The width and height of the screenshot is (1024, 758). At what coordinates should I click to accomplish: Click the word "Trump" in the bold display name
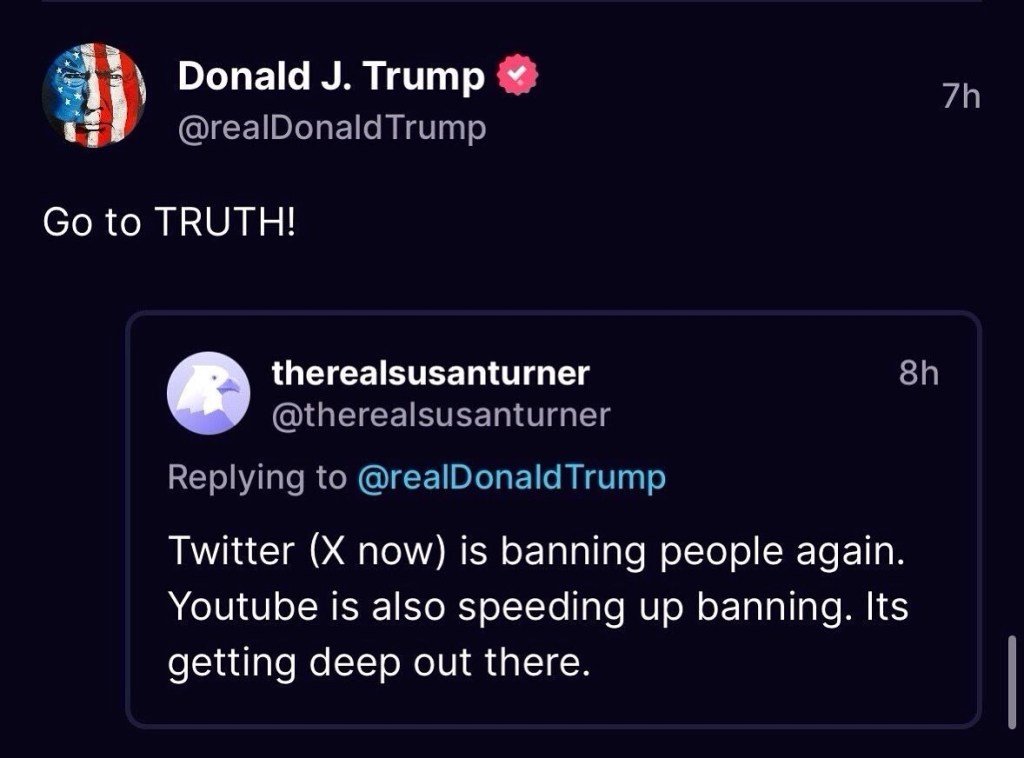(436, 77)
